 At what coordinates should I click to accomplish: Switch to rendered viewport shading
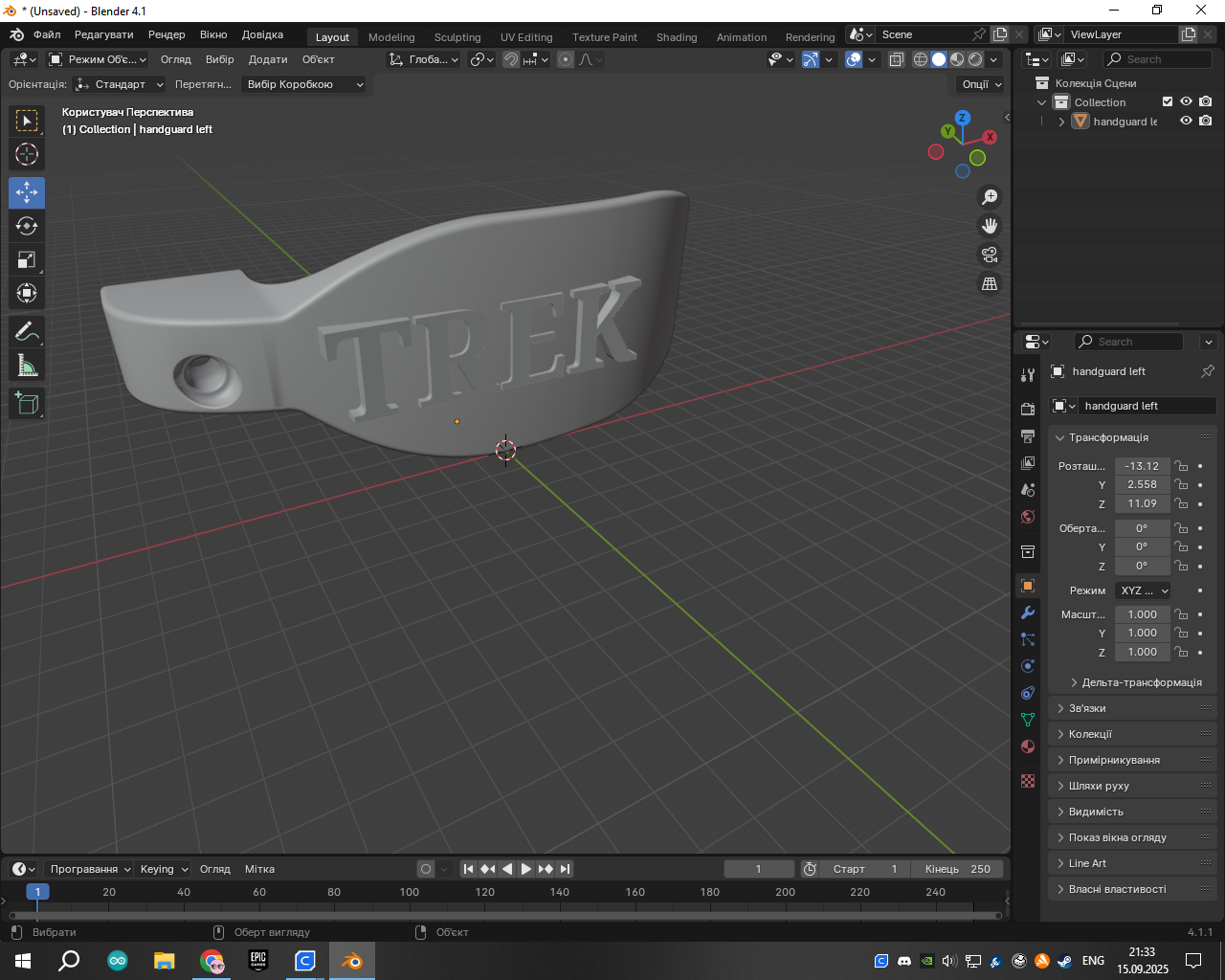click(x=975, y=59)
